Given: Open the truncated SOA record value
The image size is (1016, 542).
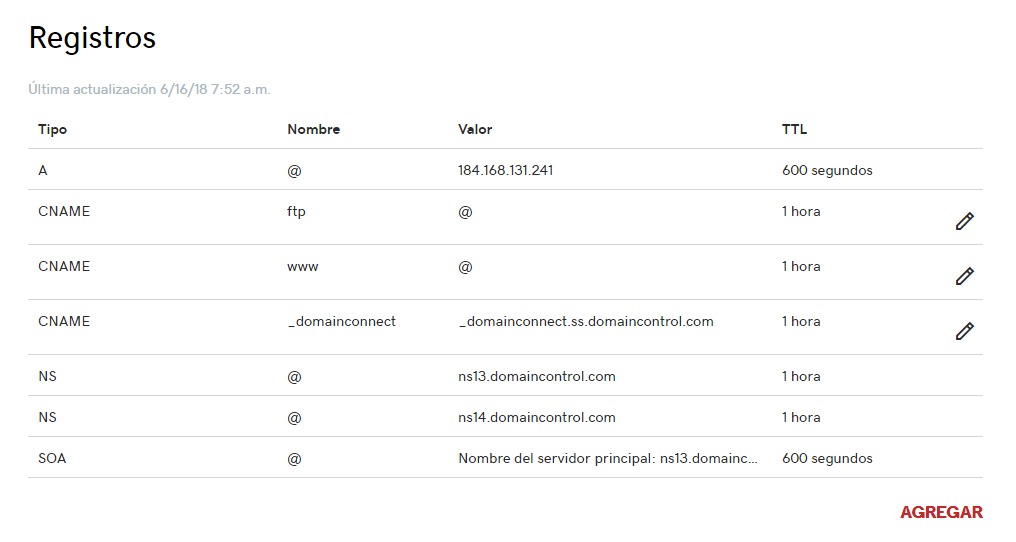Looking at the screenshot, I should (607, 458).
